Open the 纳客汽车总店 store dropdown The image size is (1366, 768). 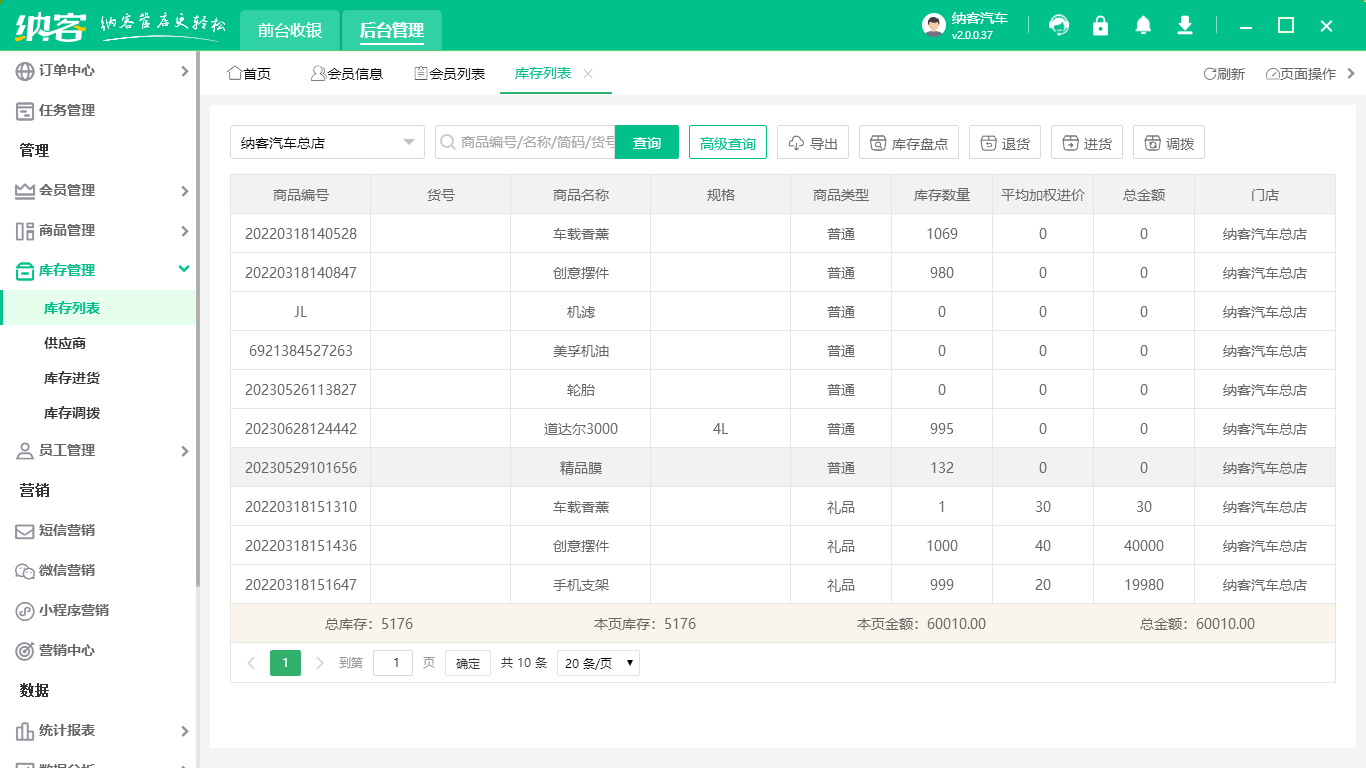[x=327, y=141]
